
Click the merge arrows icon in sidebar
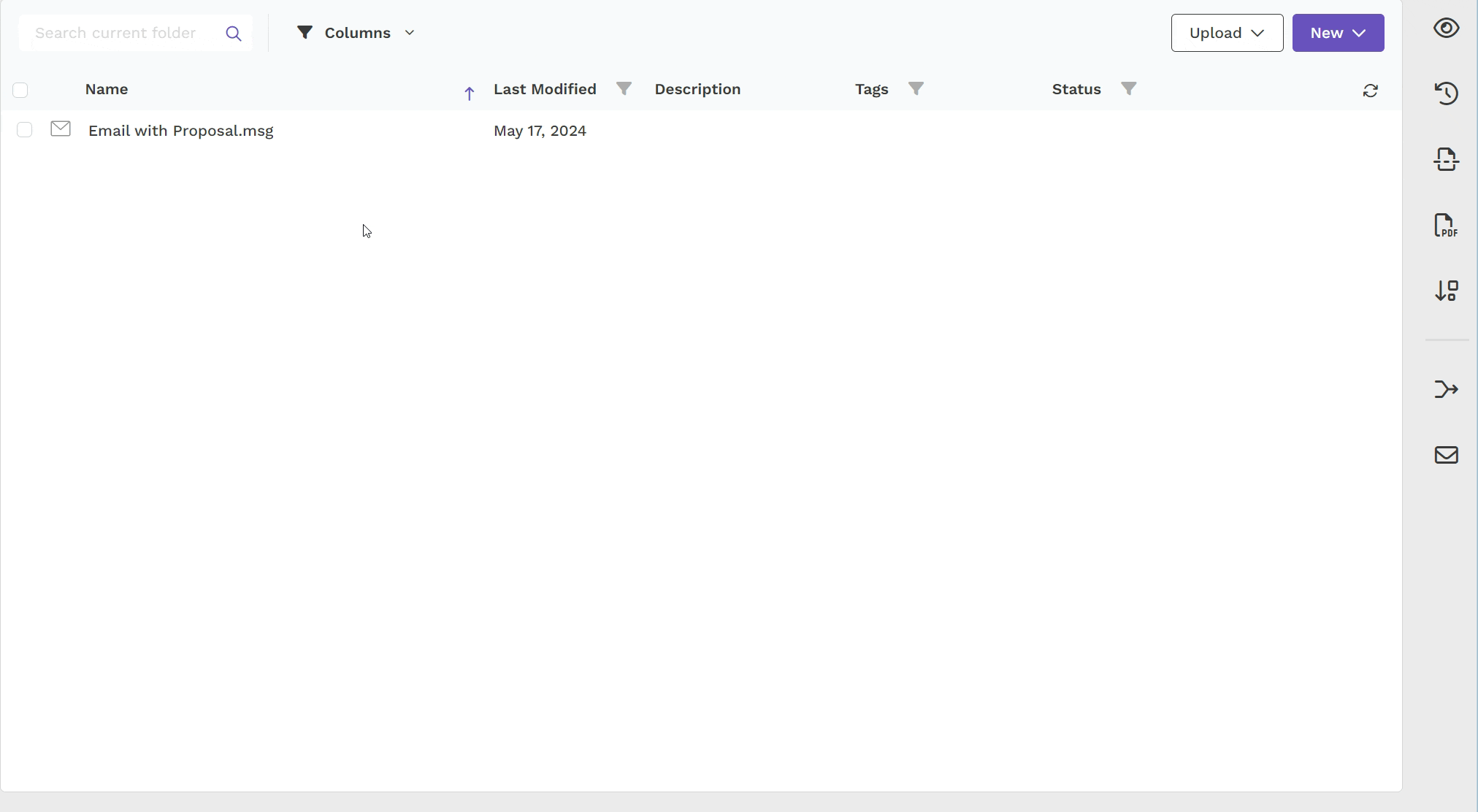coord(1446,389)
